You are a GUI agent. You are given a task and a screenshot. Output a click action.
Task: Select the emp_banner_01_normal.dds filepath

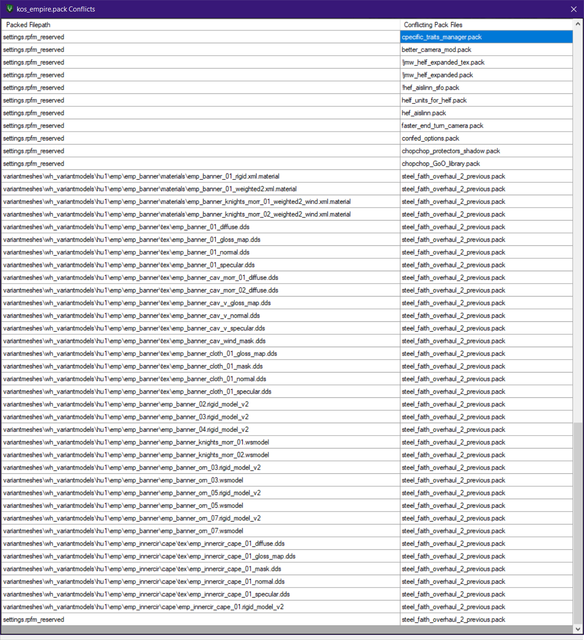200,252
